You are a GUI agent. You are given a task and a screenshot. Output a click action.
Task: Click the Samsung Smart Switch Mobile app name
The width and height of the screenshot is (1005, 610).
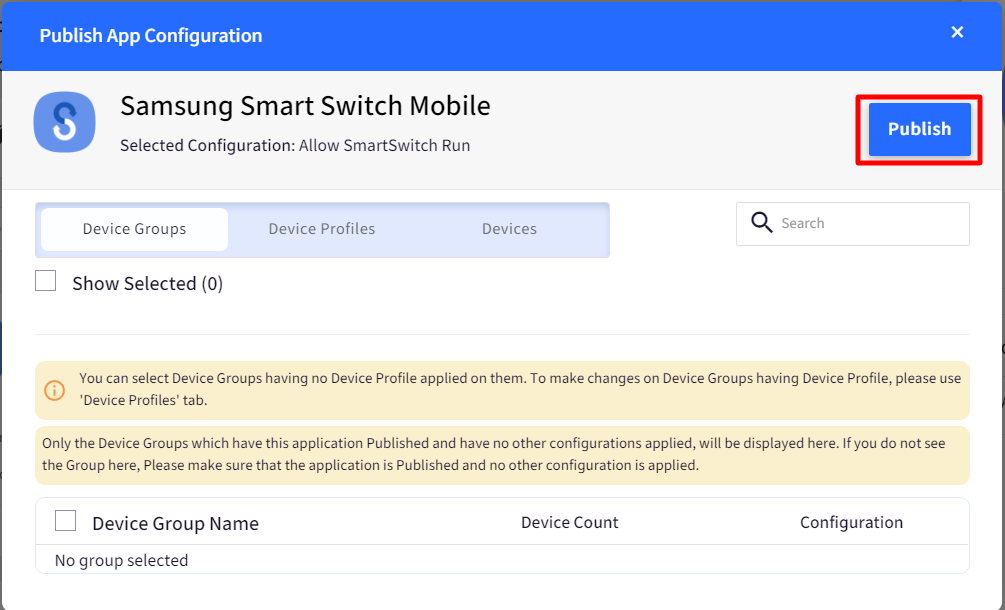pos(305,106)
